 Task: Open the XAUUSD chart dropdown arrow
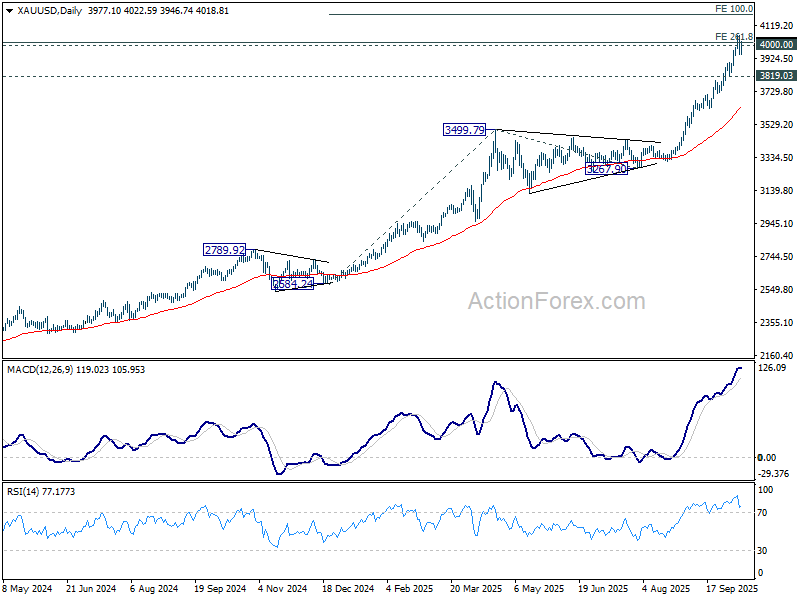pos(9,11)
